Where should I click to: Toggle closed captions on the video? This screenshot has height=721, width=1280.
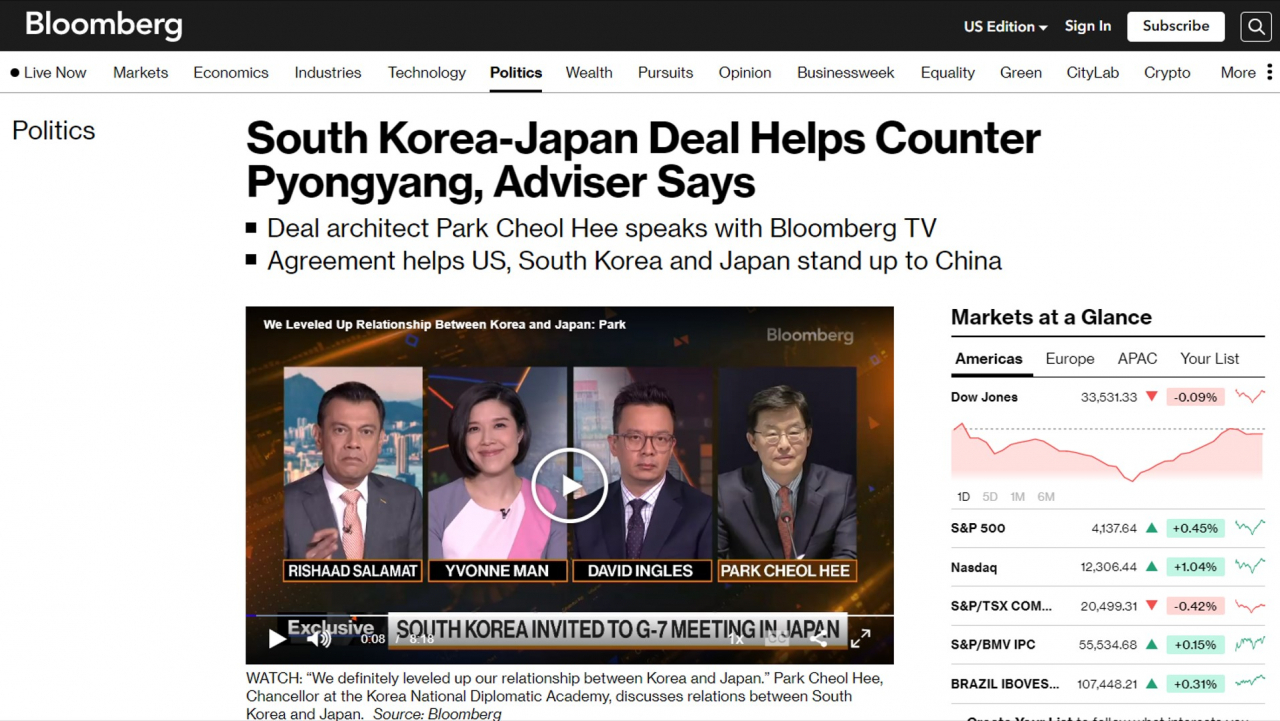point(777,638)
